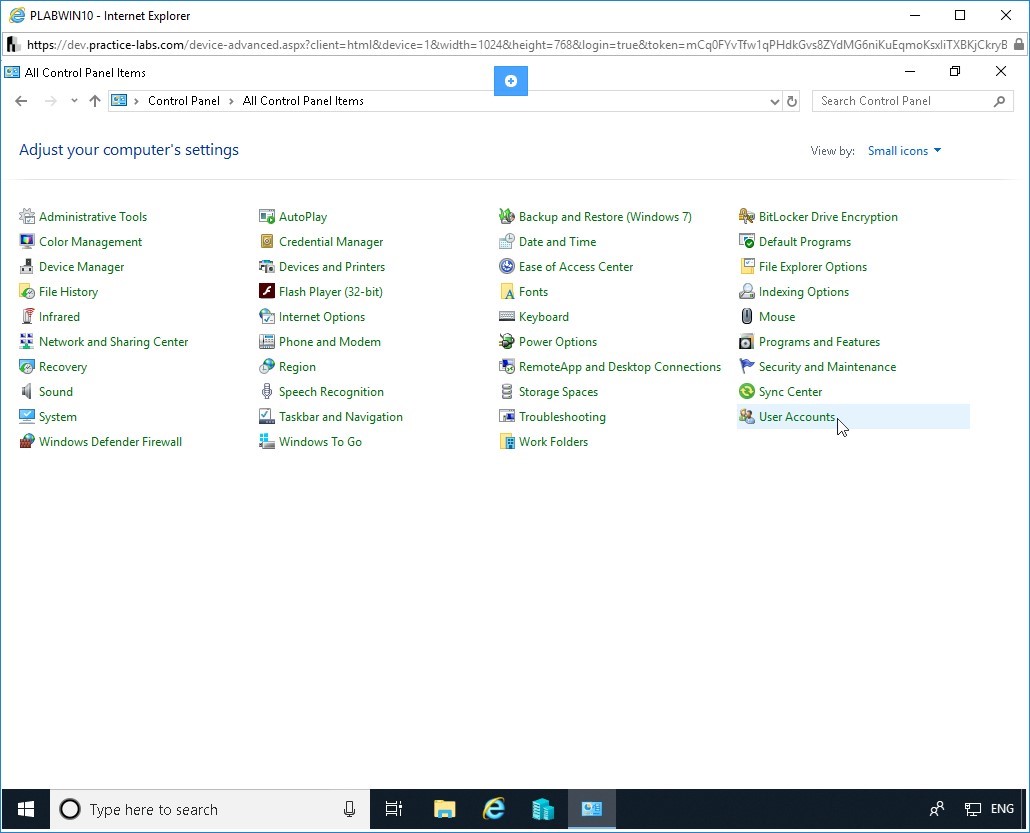
Task: Click the Phone and Modem link
Action: 330,342
